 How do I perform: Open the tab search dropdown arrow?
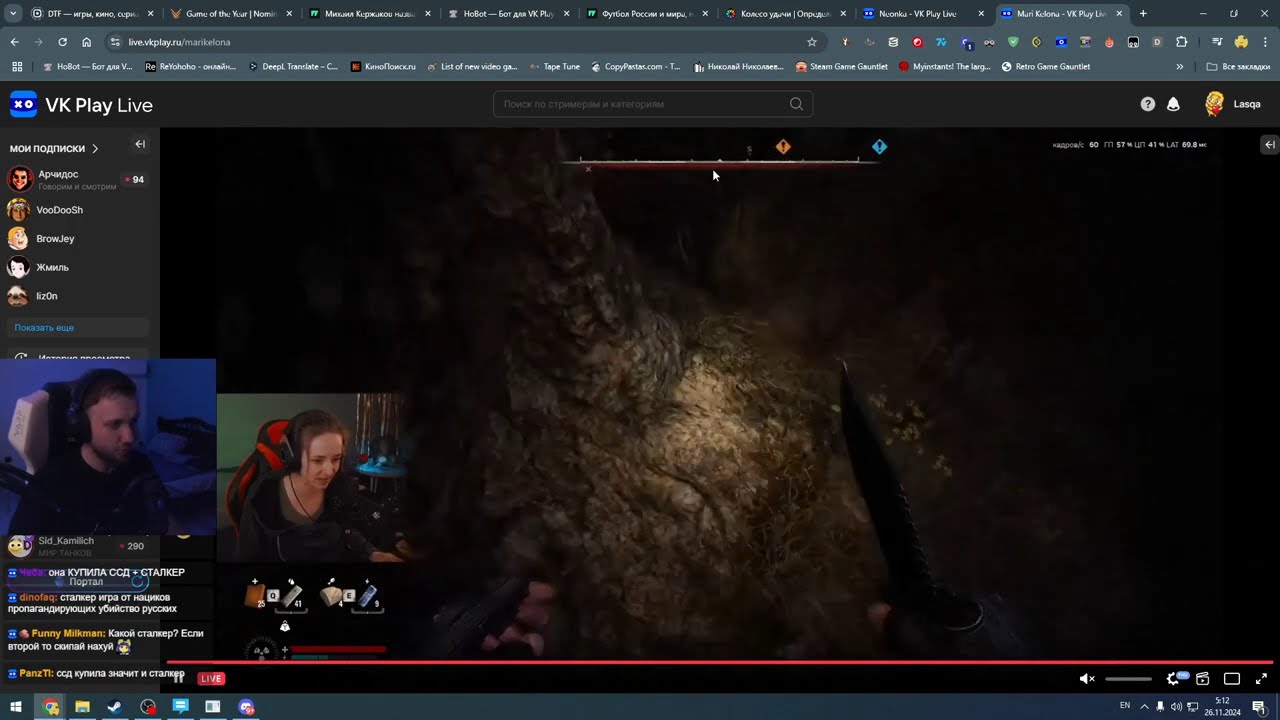(x=12, y=14)
